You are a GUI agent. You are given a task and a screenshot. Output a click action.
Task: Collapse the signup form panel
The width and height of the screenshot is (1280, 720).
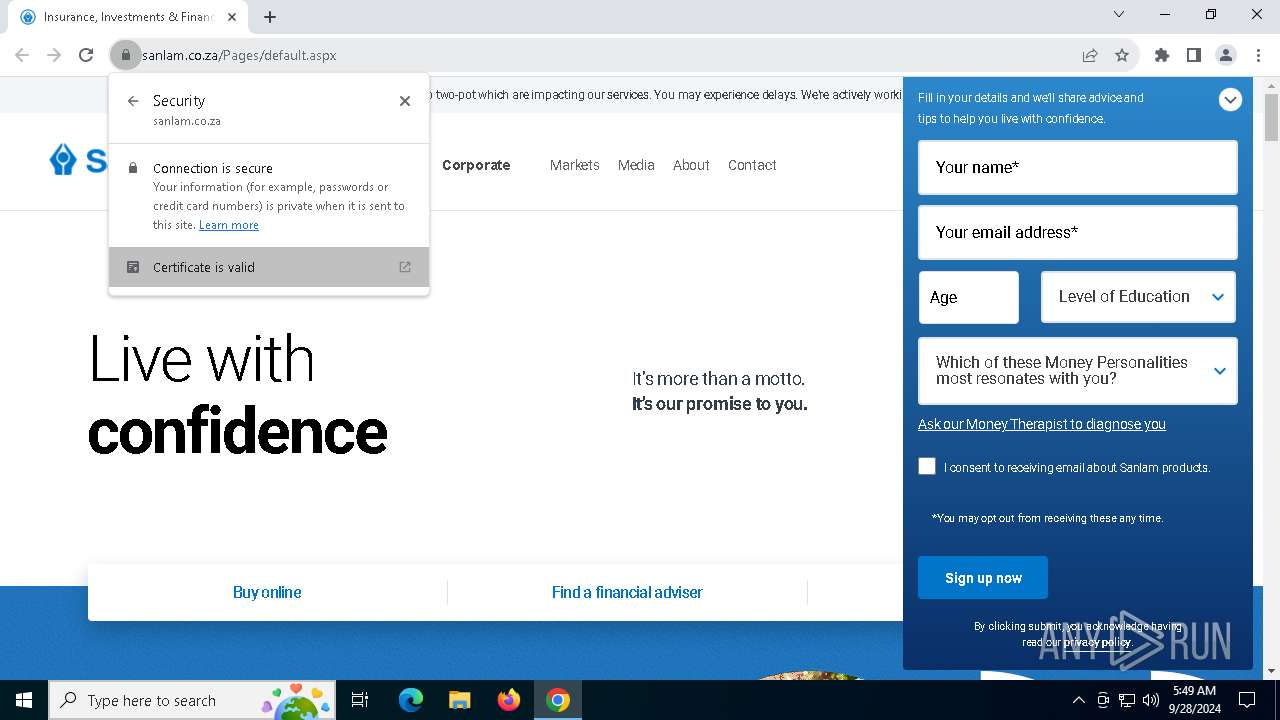(1230, 99)
